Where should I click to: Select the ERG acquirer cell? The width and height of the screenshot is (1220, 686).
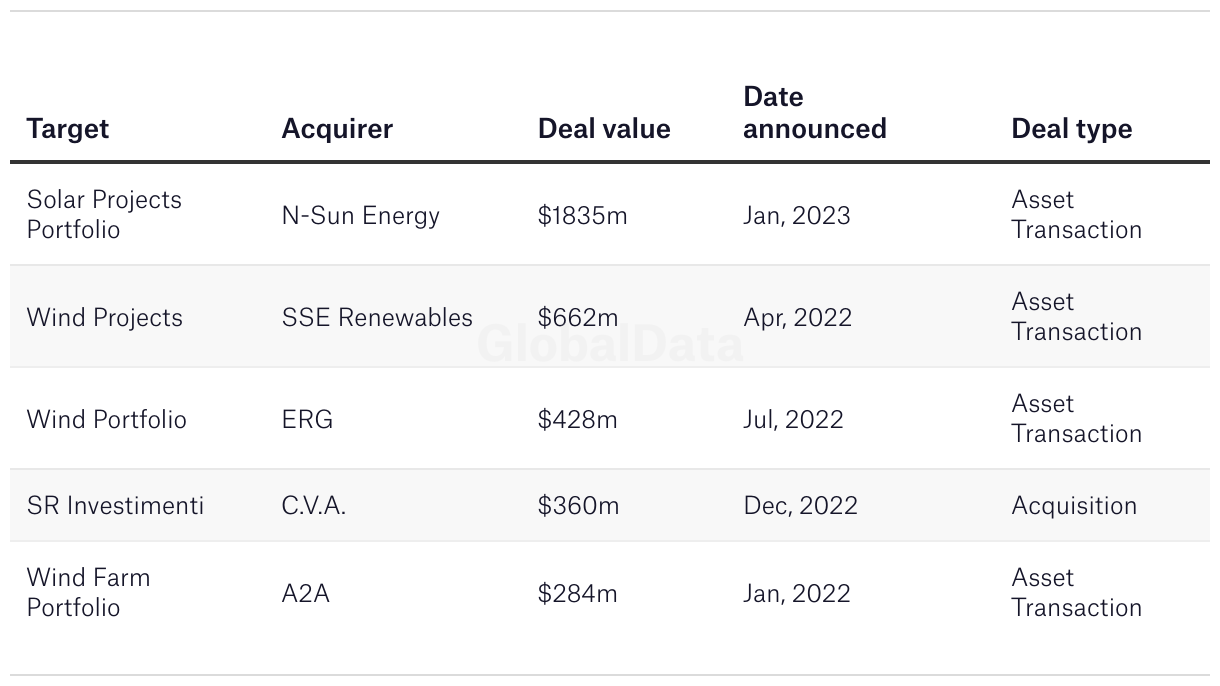307,419
